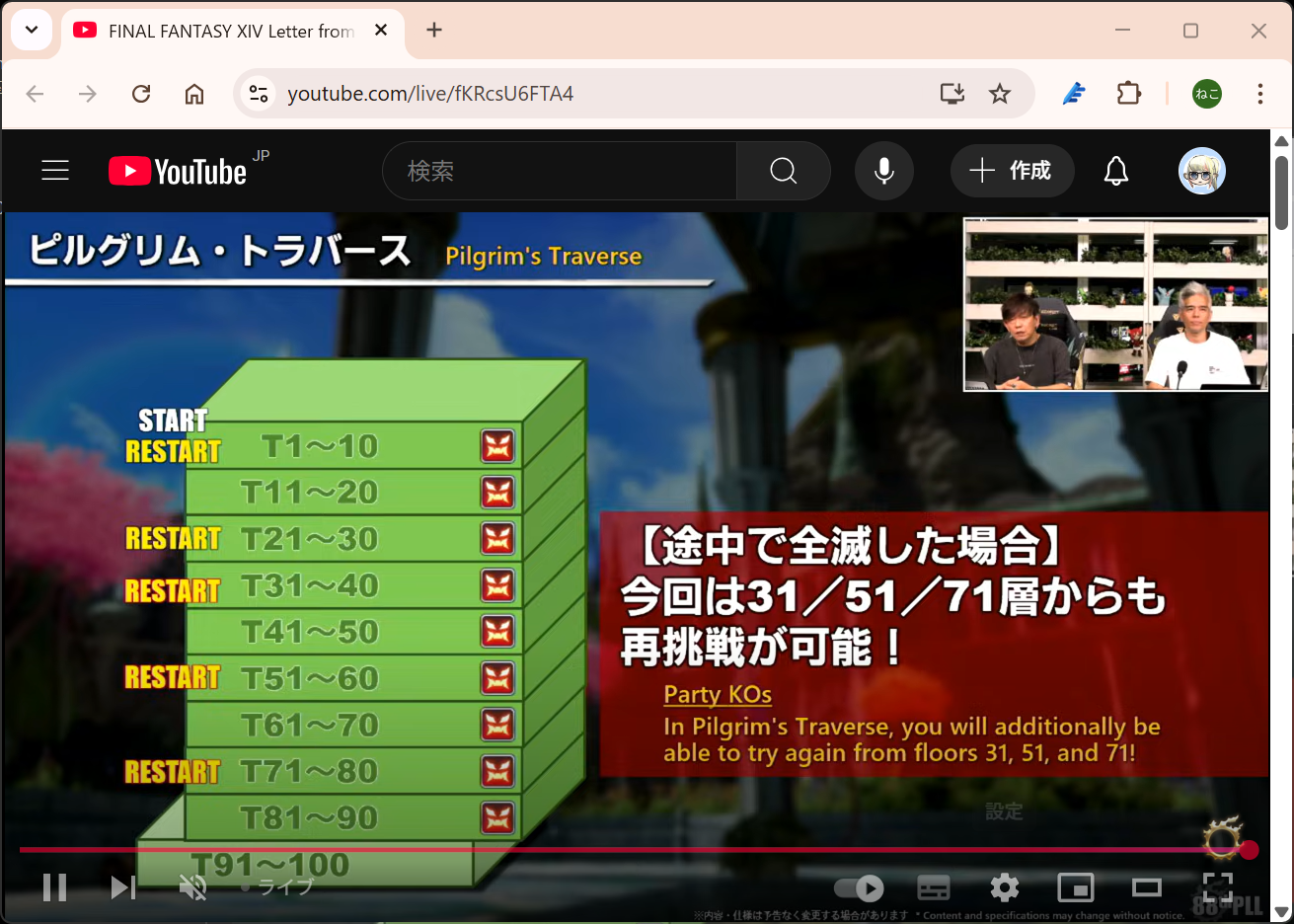The height and width of the screenshot is (924, 1294).
Task: Click the scrollbar up arrow
Action: point(1281,141)
